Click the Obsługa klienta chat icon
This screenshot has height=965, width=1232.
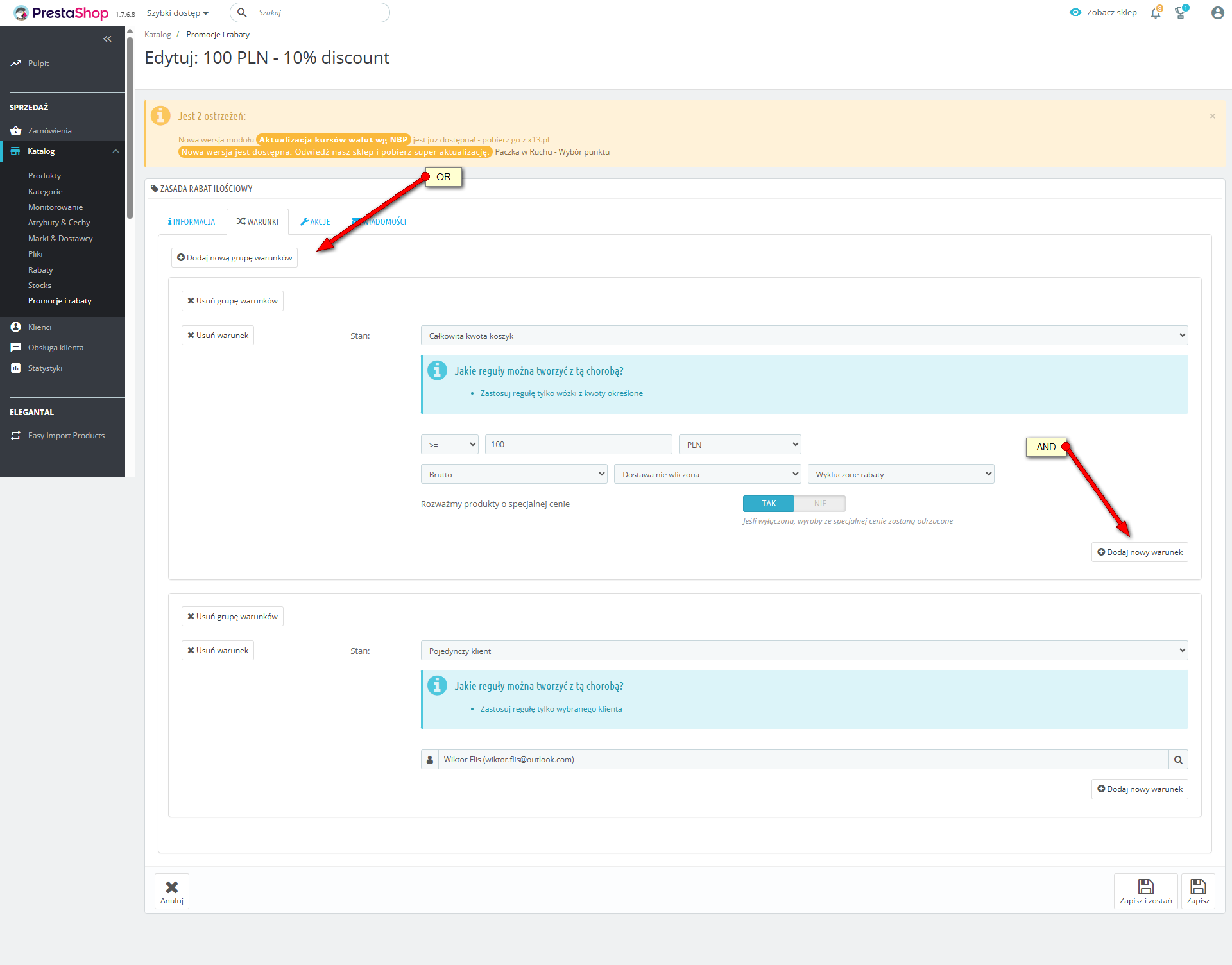(16, 348)
